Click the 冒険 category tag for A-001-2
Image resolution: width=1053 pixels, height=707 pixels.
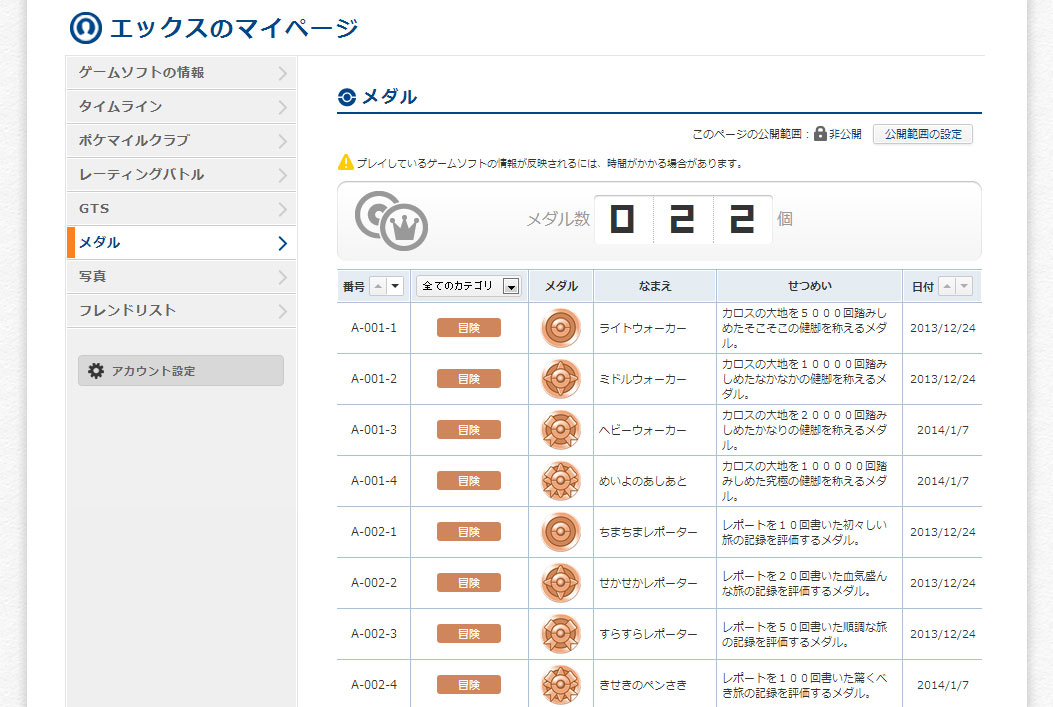469,379
